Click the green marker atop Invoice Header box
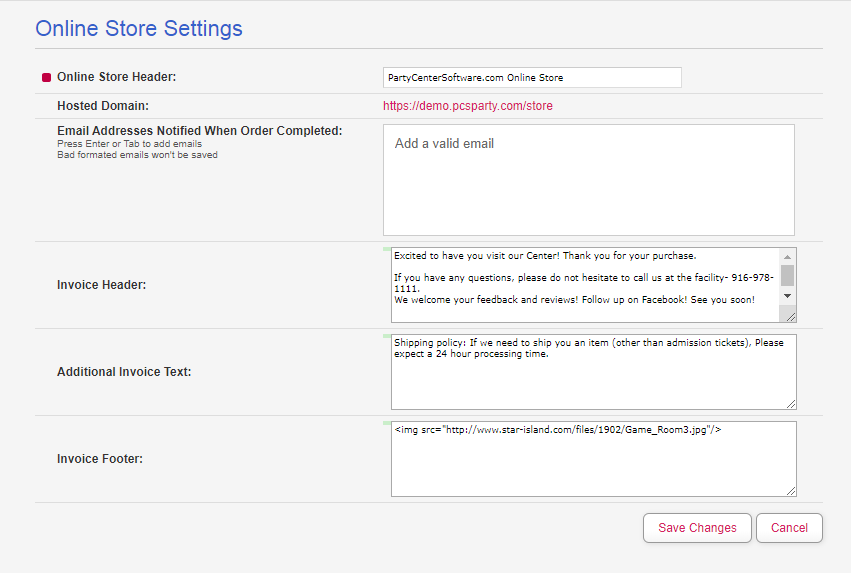Image resolution: width=851 pixels, height=573 pixels. coord(386,249)
